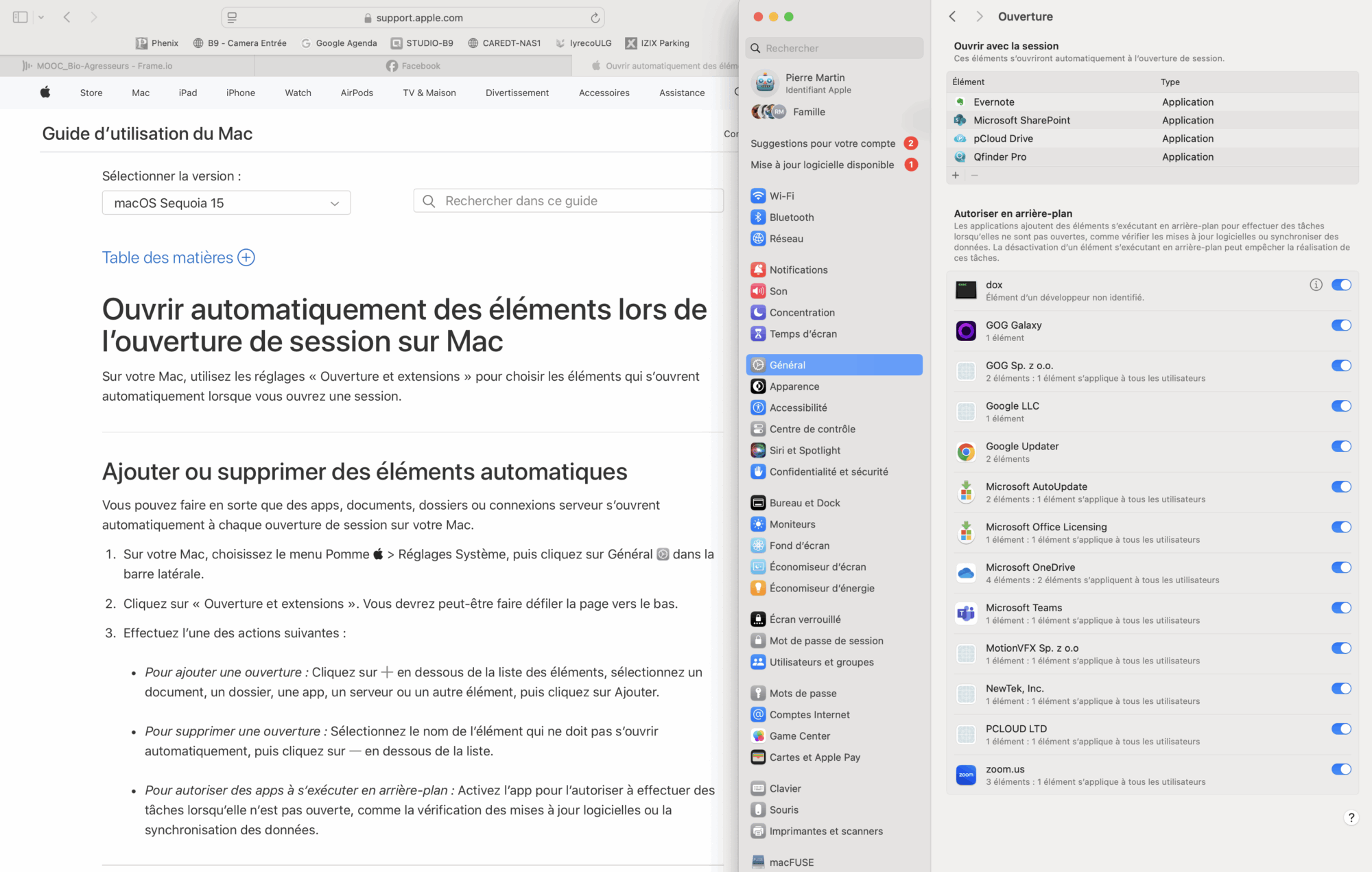Open Google Agenda bookmark

[339, 43]
